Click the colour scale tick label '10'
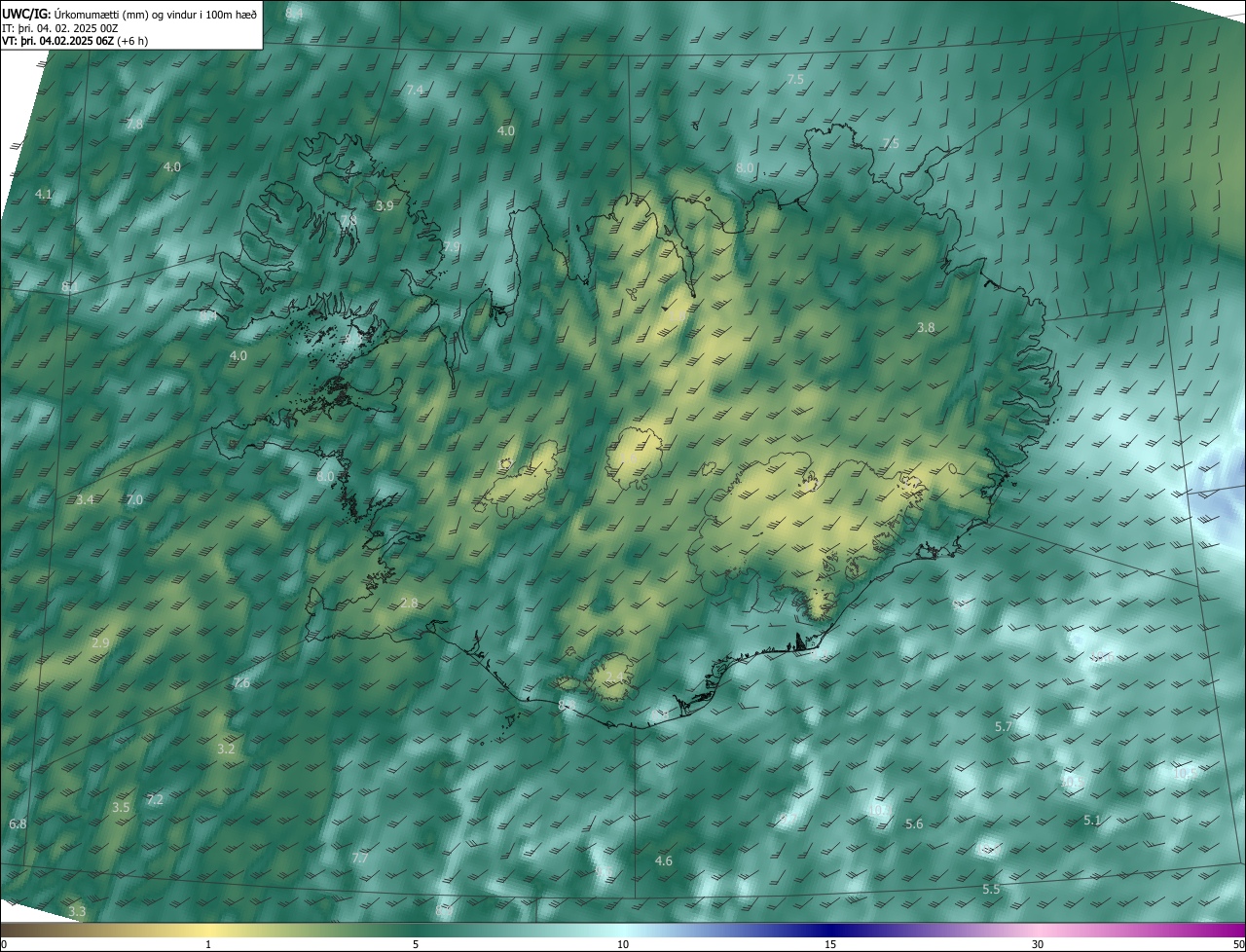This screenshot has height=952, width=1246. [623, 944]
